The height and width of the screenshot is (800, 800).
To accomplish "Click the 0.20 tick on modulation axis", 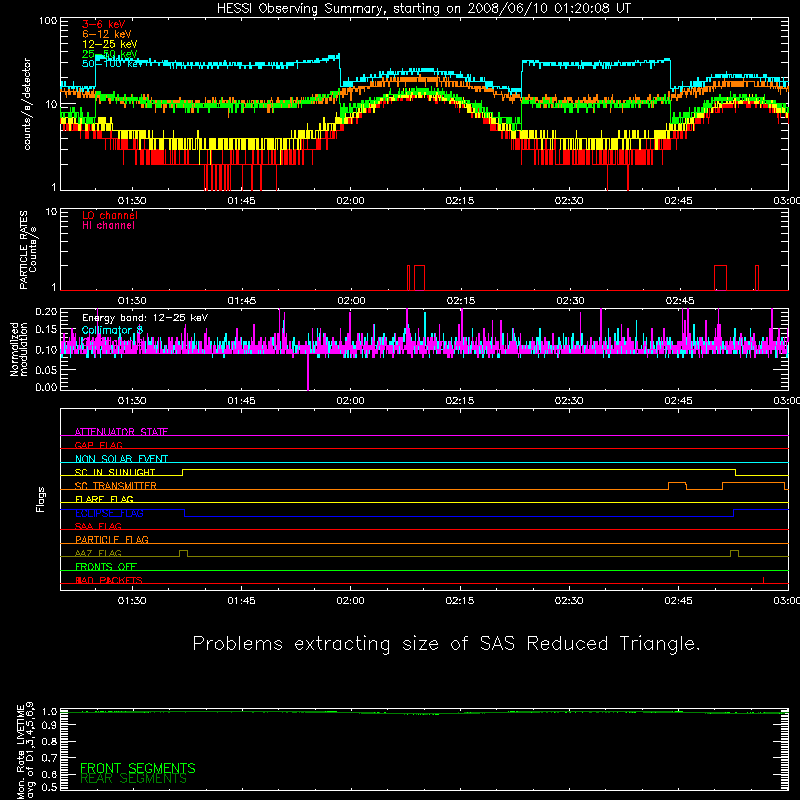I will 46,311.
